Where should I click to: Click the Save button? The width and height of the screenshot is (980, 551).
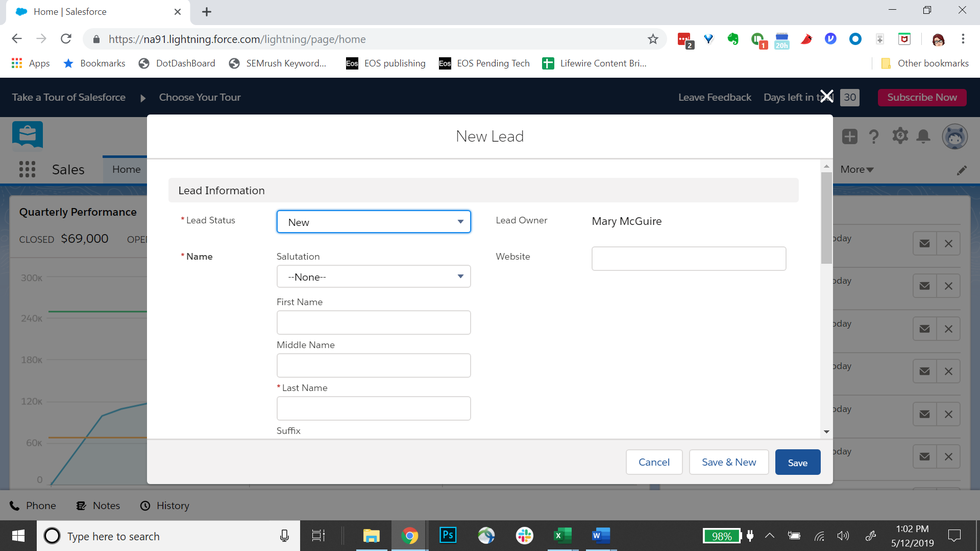[797, 462]
